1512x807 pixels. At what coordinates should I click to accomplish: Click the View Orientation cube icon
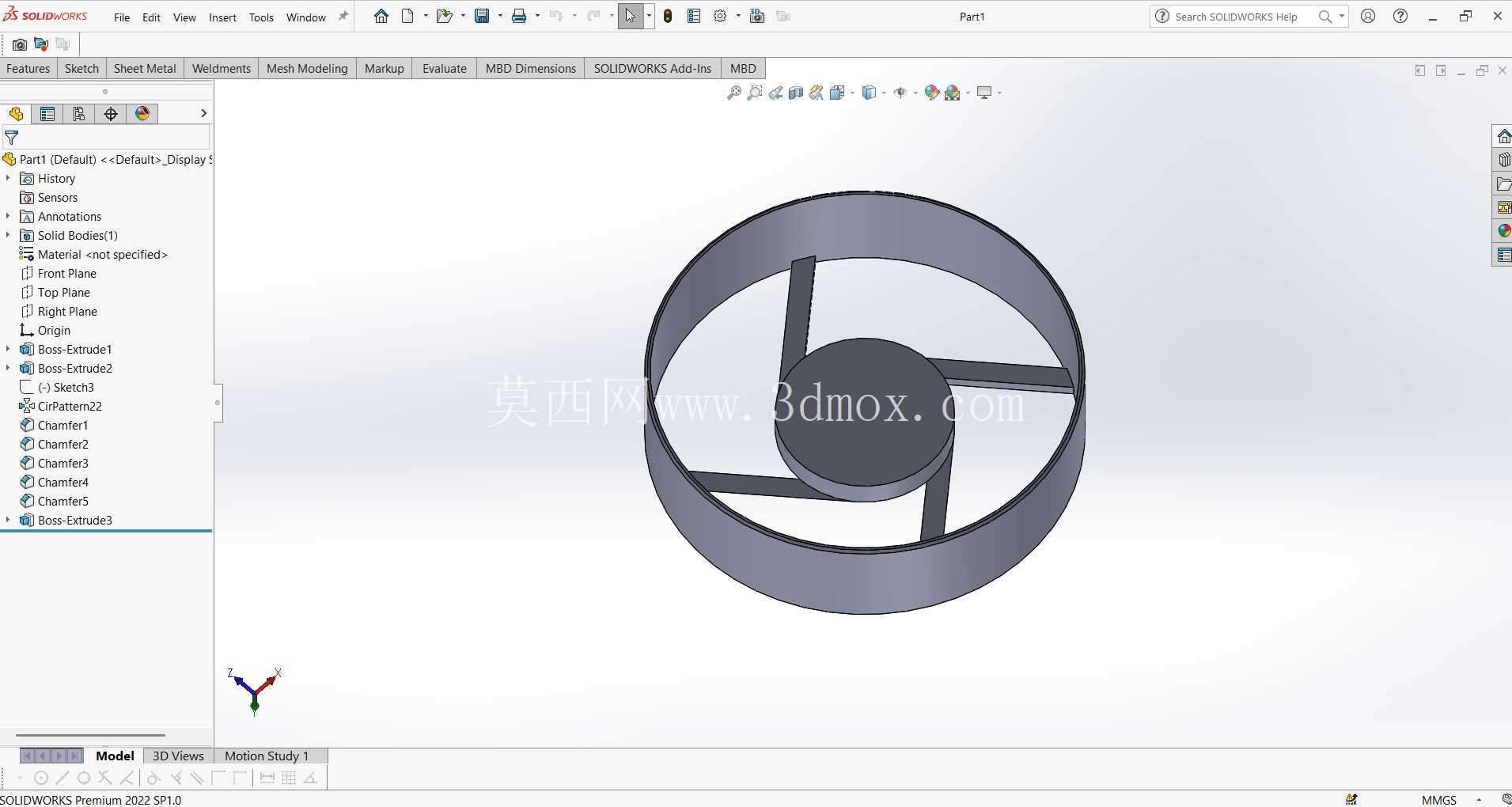(x=837, y=93)
